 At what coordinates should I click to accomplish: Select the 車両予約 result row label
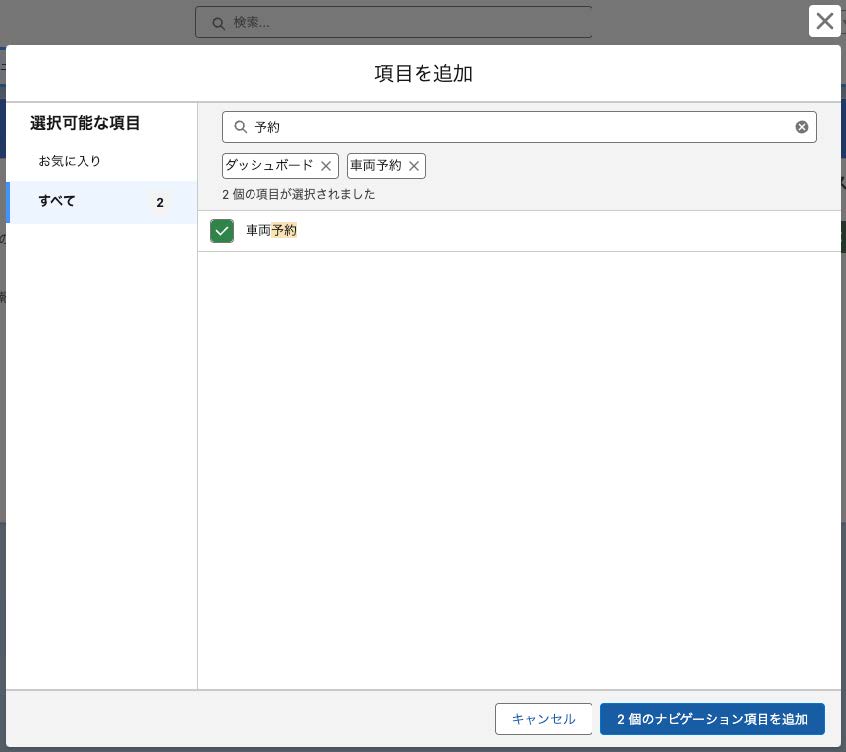pyautogui.click(x=271, y=230)
